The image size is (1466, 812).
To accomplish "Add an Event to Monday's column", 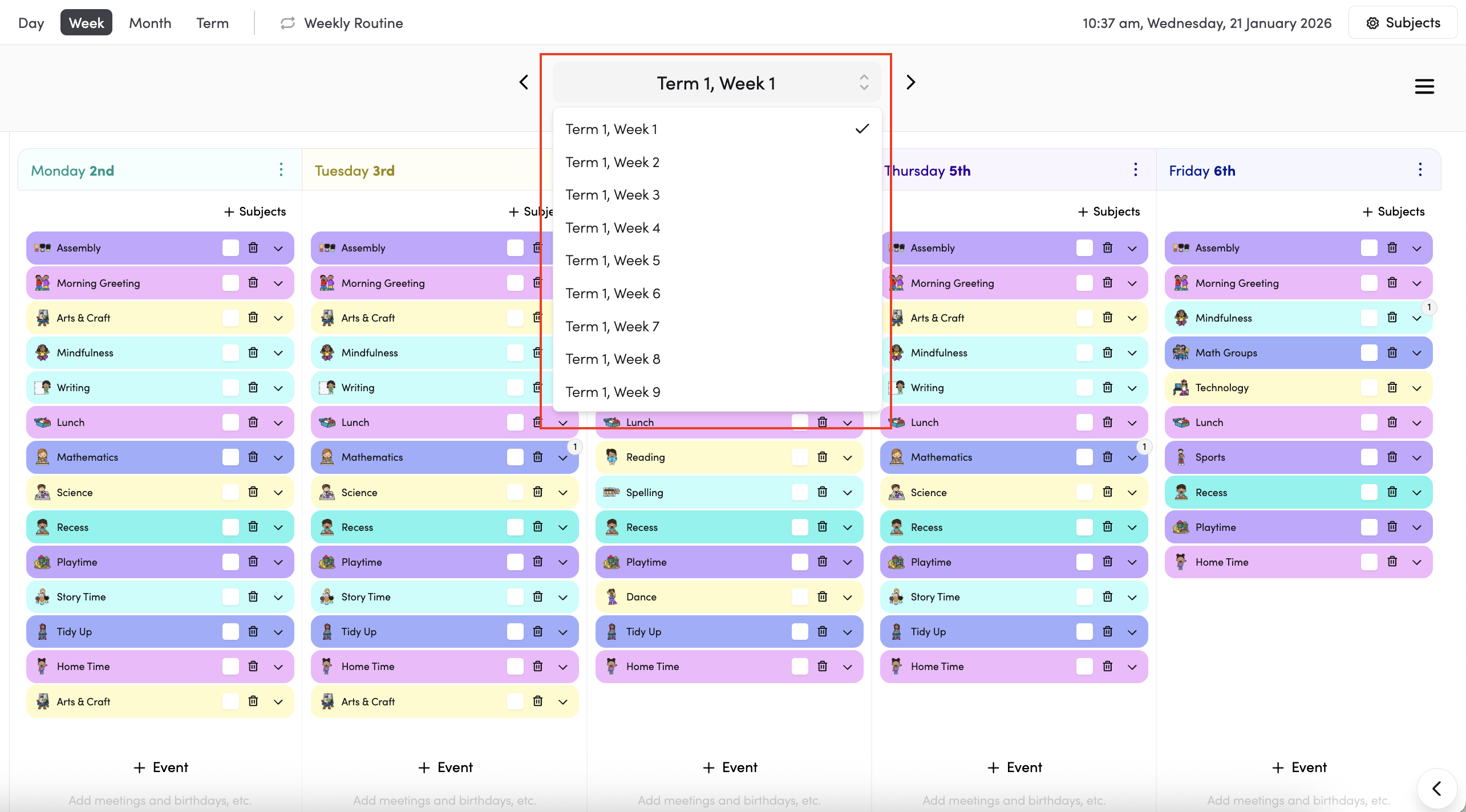I will 160,768.
